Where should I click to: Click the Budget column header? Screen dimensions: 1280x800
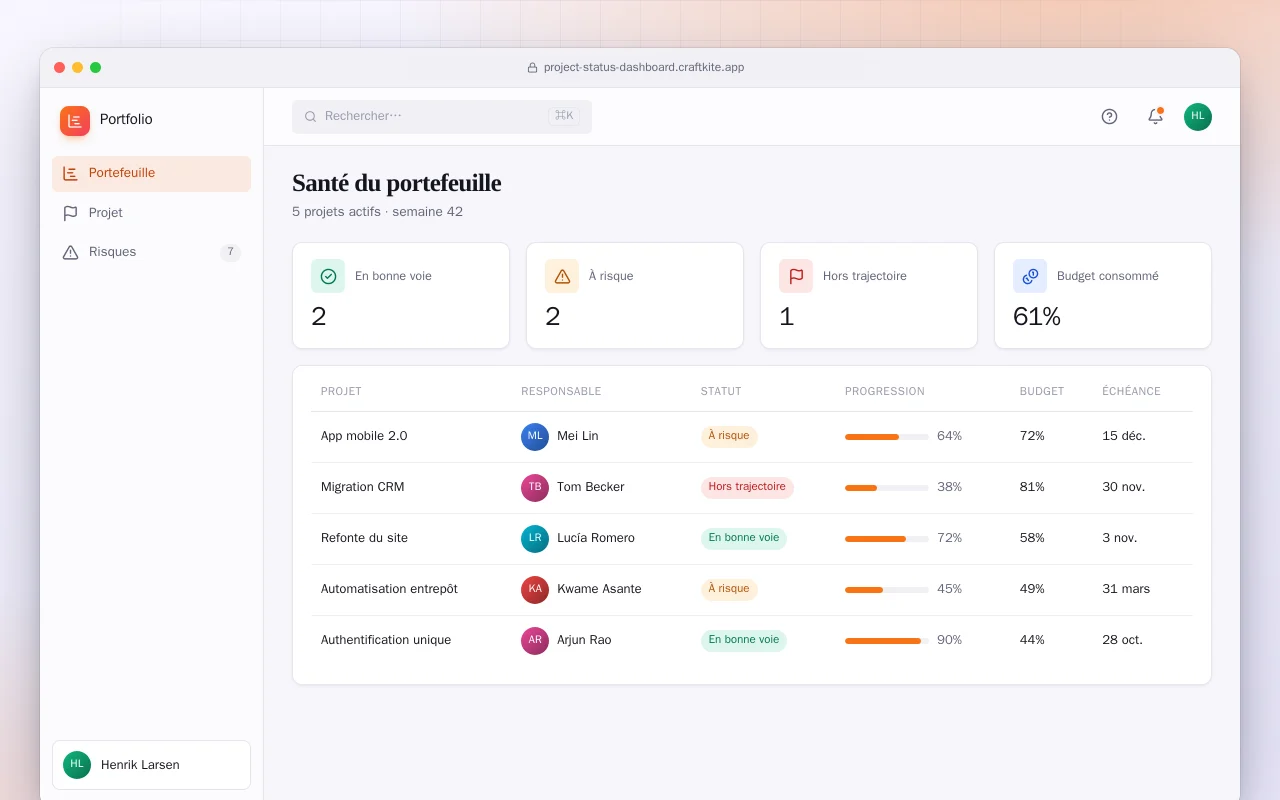pos(1042,391)
